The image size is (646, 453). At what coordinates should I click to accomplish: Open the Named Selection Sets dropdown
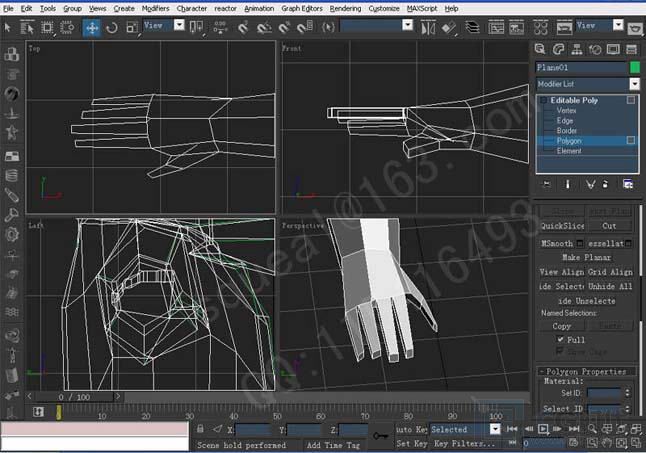407,25
